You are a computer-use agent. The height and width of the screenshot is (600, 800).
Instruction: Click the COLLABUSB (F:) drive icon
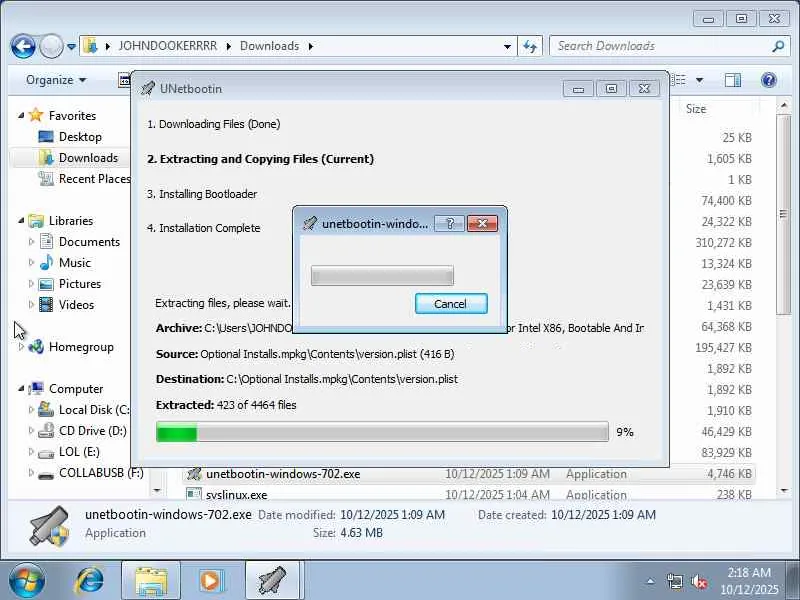46,474
